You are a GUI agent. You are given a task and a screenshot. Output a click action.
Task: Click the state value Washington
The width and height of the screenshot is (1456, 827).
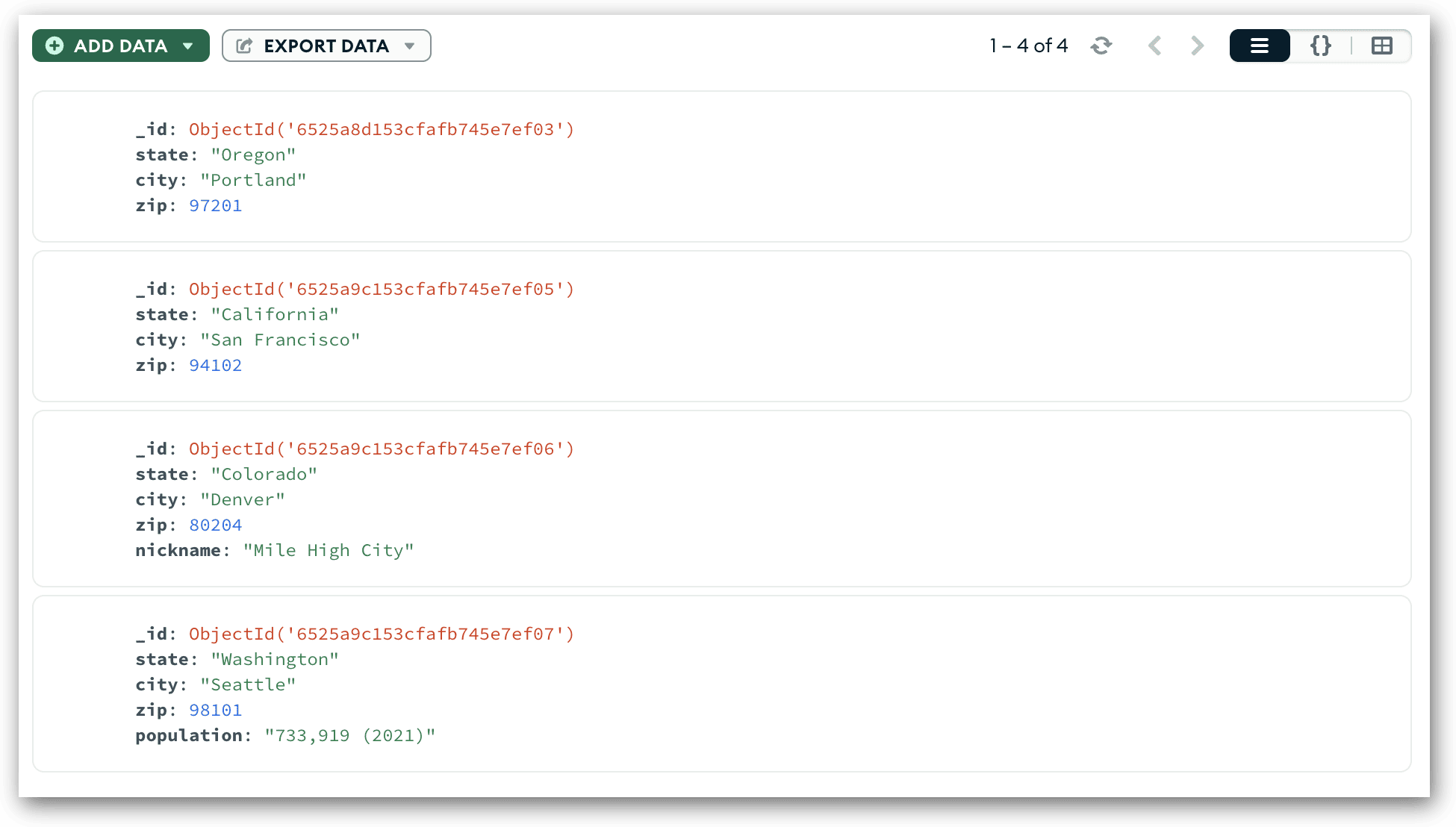click(x=275, y=659)
